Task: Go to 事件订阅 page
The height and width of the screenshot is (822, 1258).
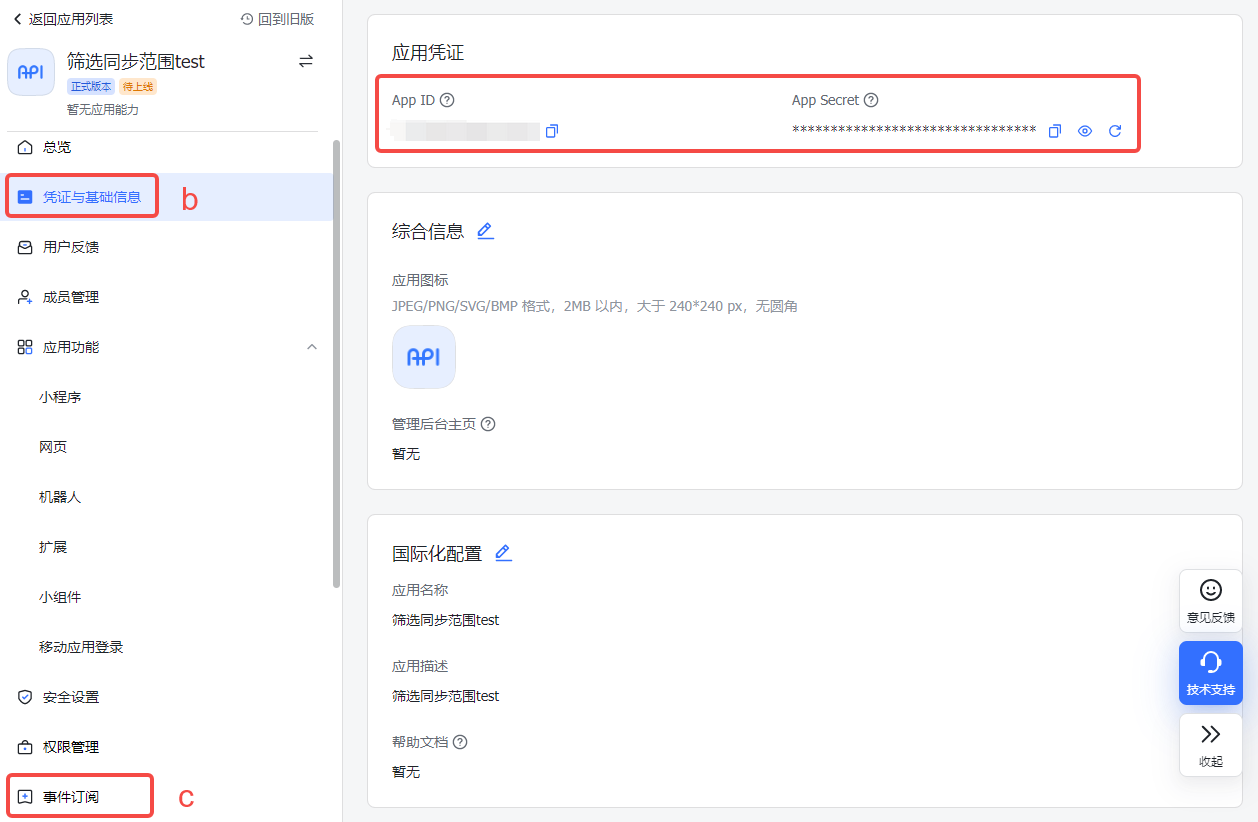Action: (x=71, y=797)
